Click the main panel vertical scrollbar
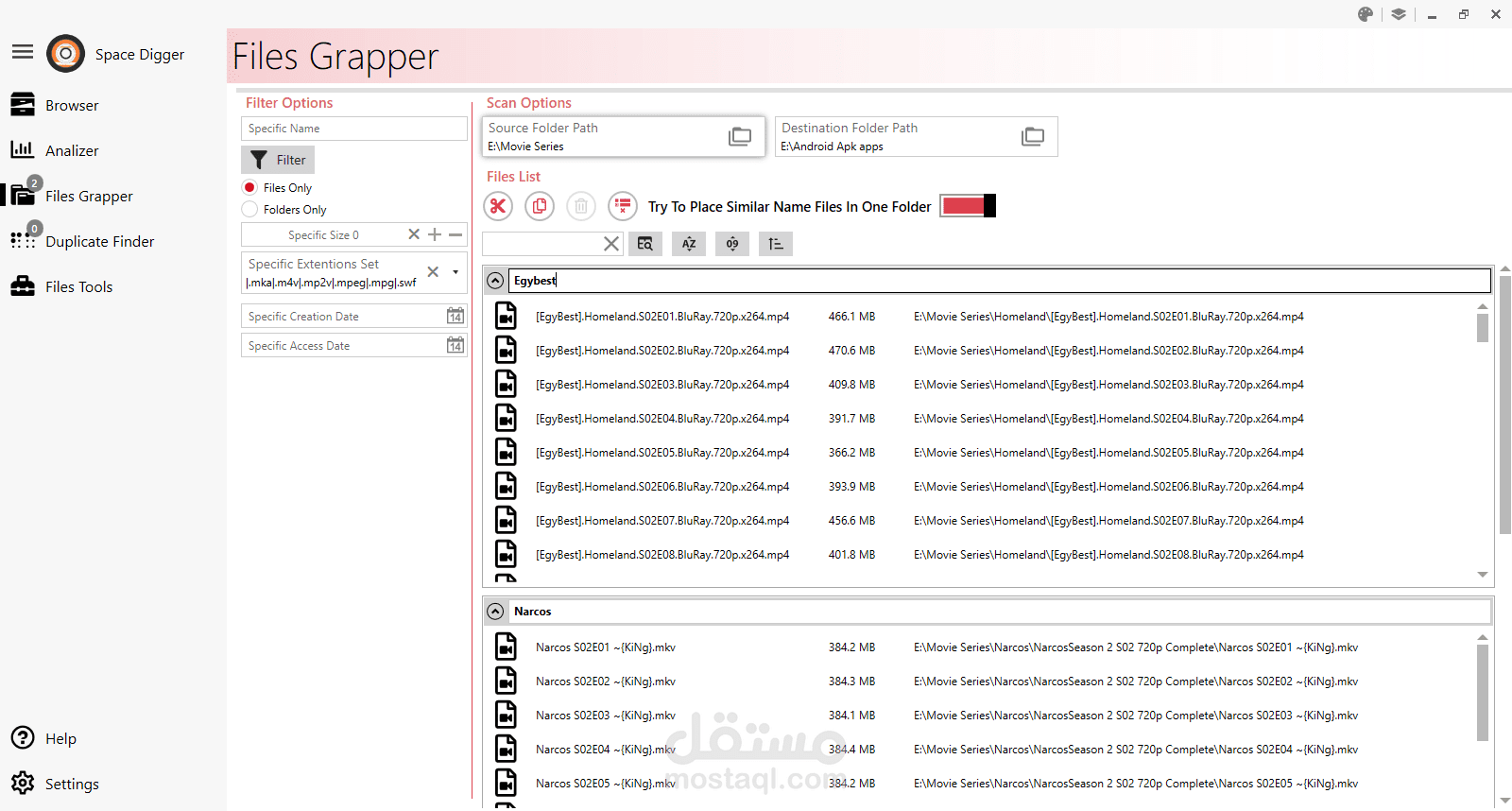 (1505, 405)
